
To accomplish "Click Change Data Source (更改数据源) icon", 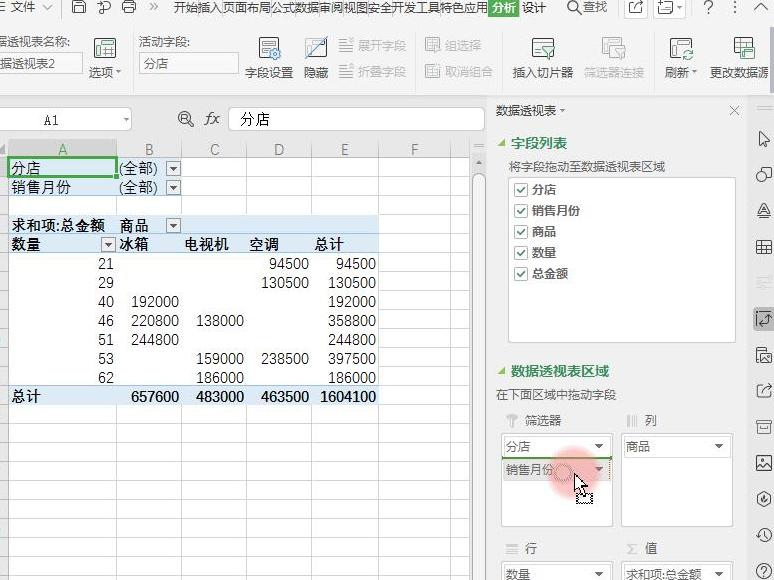I will pos(743,49).
